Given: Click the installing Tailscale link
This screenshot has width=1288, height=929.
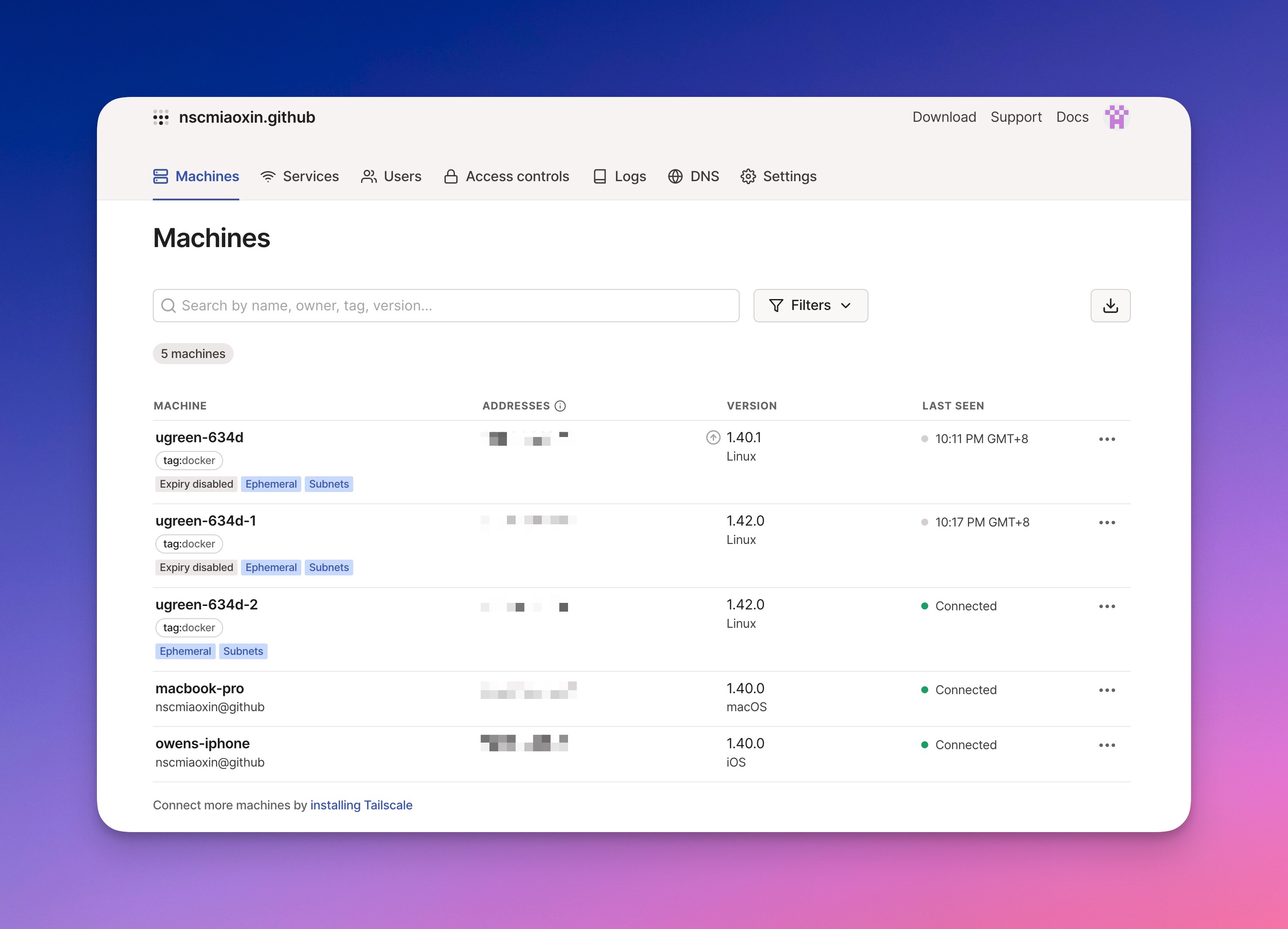Looking at the screenshot, I should tap(361, 805).
